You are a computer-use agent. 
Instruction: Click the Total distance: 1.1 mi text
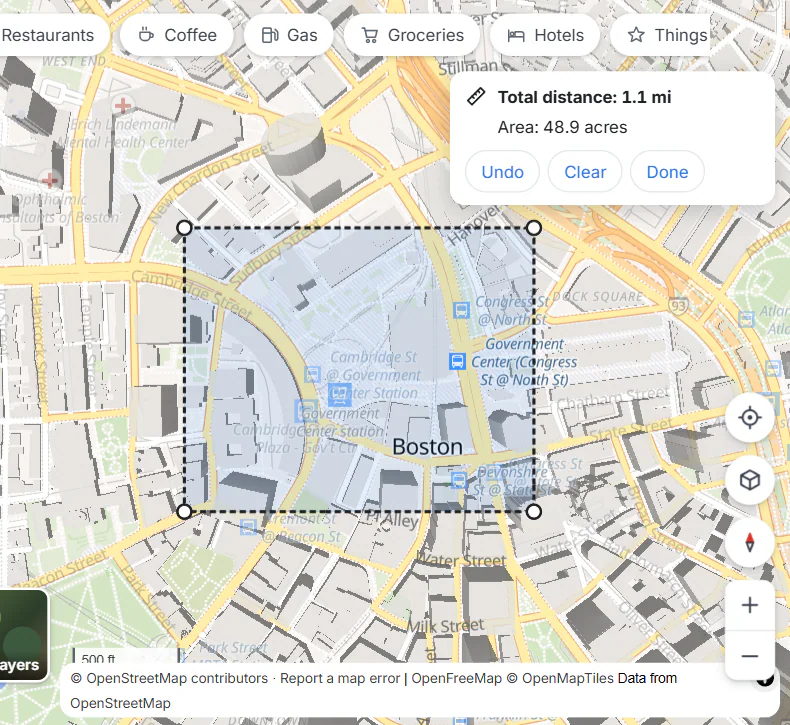click(584, 97)
